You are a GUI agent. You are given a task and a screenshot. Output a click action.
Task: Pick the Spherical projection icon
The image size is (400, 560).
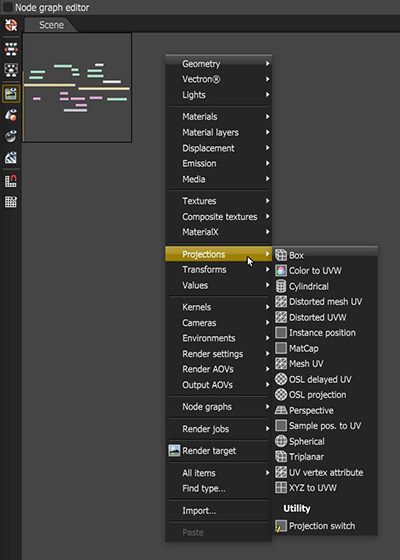tap(281, 441)
